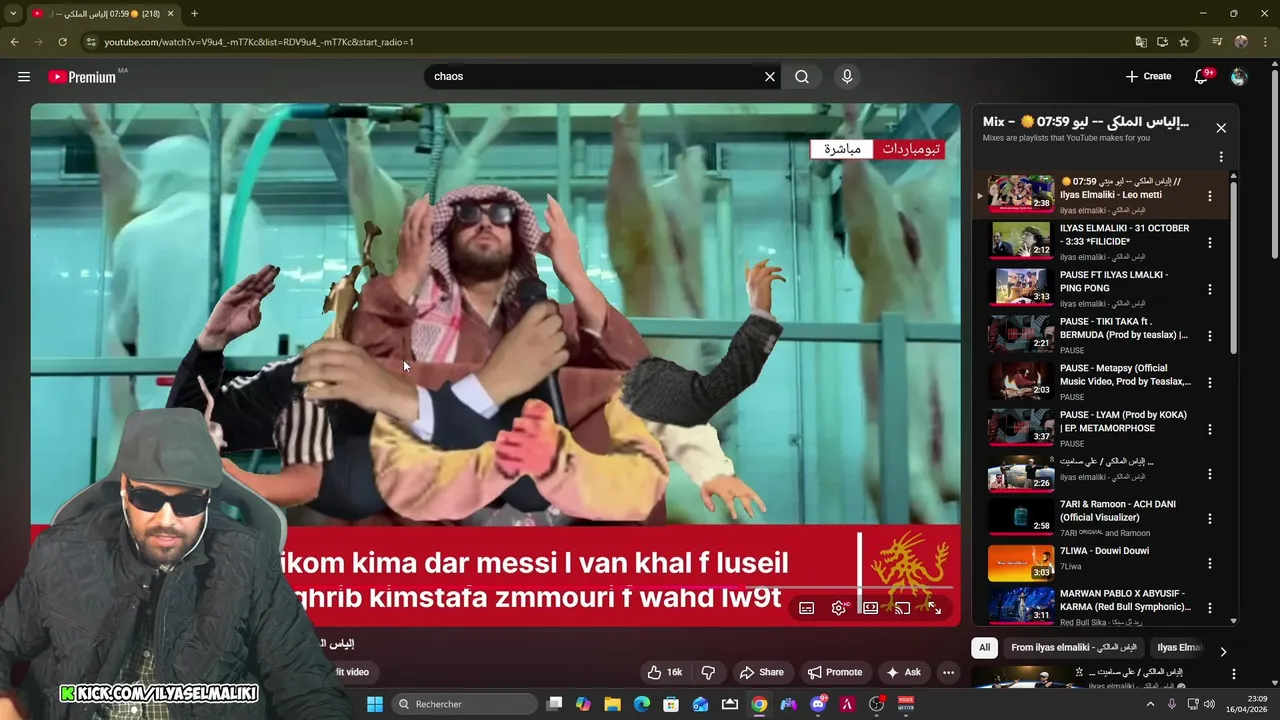Open the YouTube guide hamburger menu

(24, 76)
